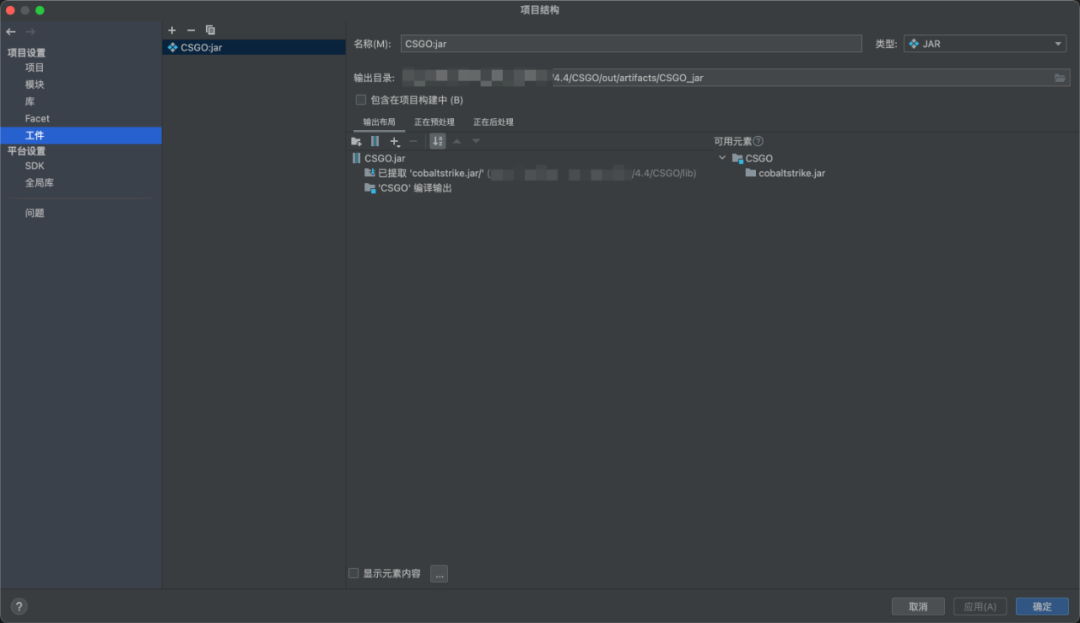
Task: Select cobaltstrike.jar in available elements
Action: point(785,173)
